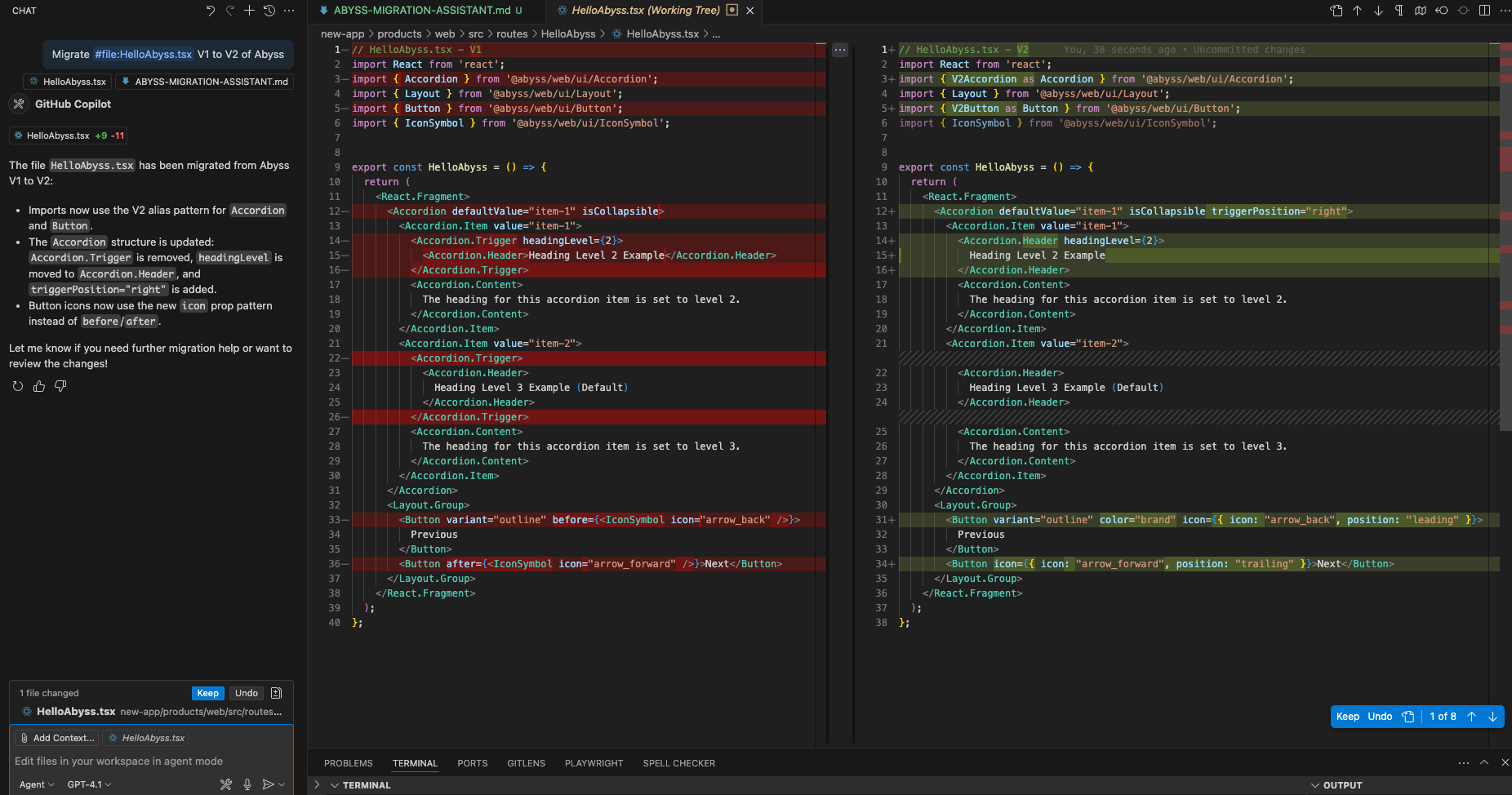Toggle whitespace display with the pilcrow icon
The width and height of the screenshot is (1512, 795).
pos(1399,11)
